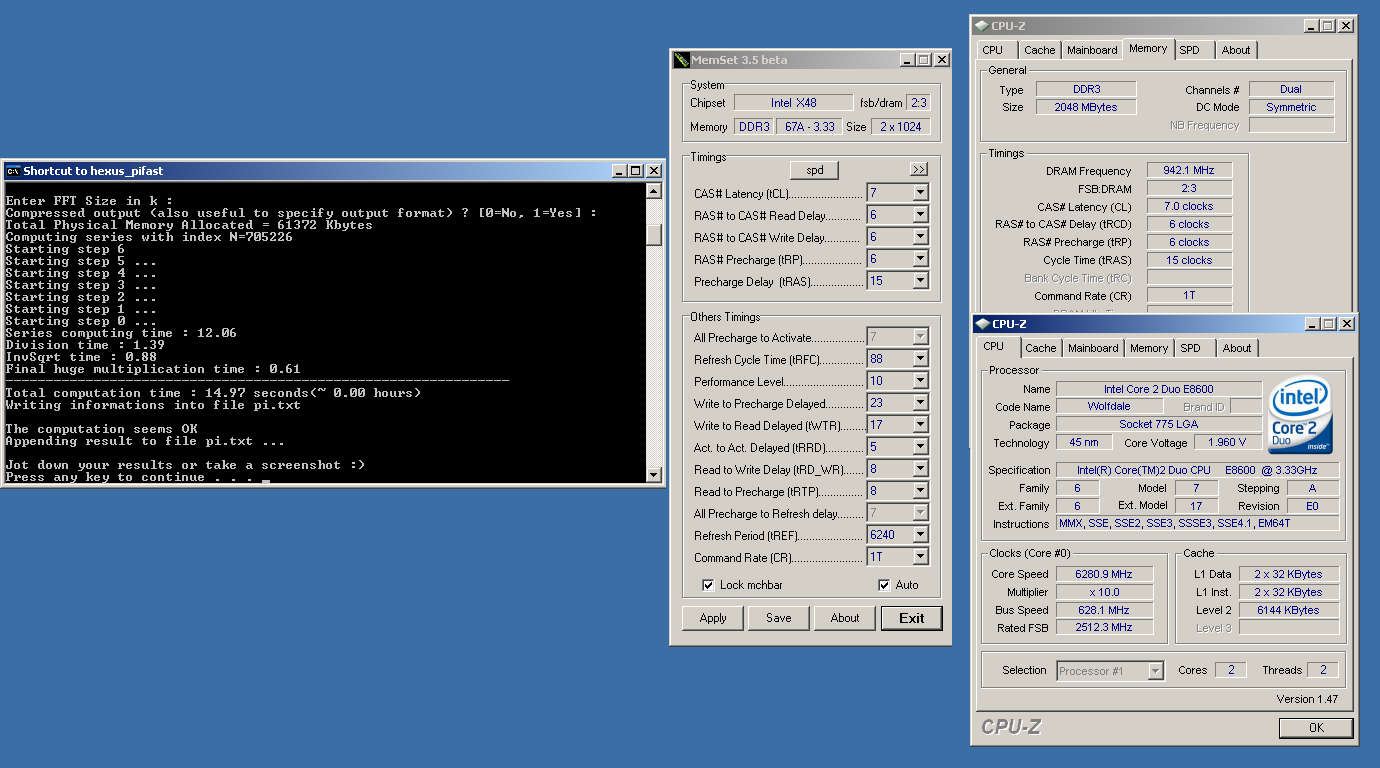
Task: Click the DRAM Frequency 942.1 MHz field
Action: click(x=1189, y=171)
